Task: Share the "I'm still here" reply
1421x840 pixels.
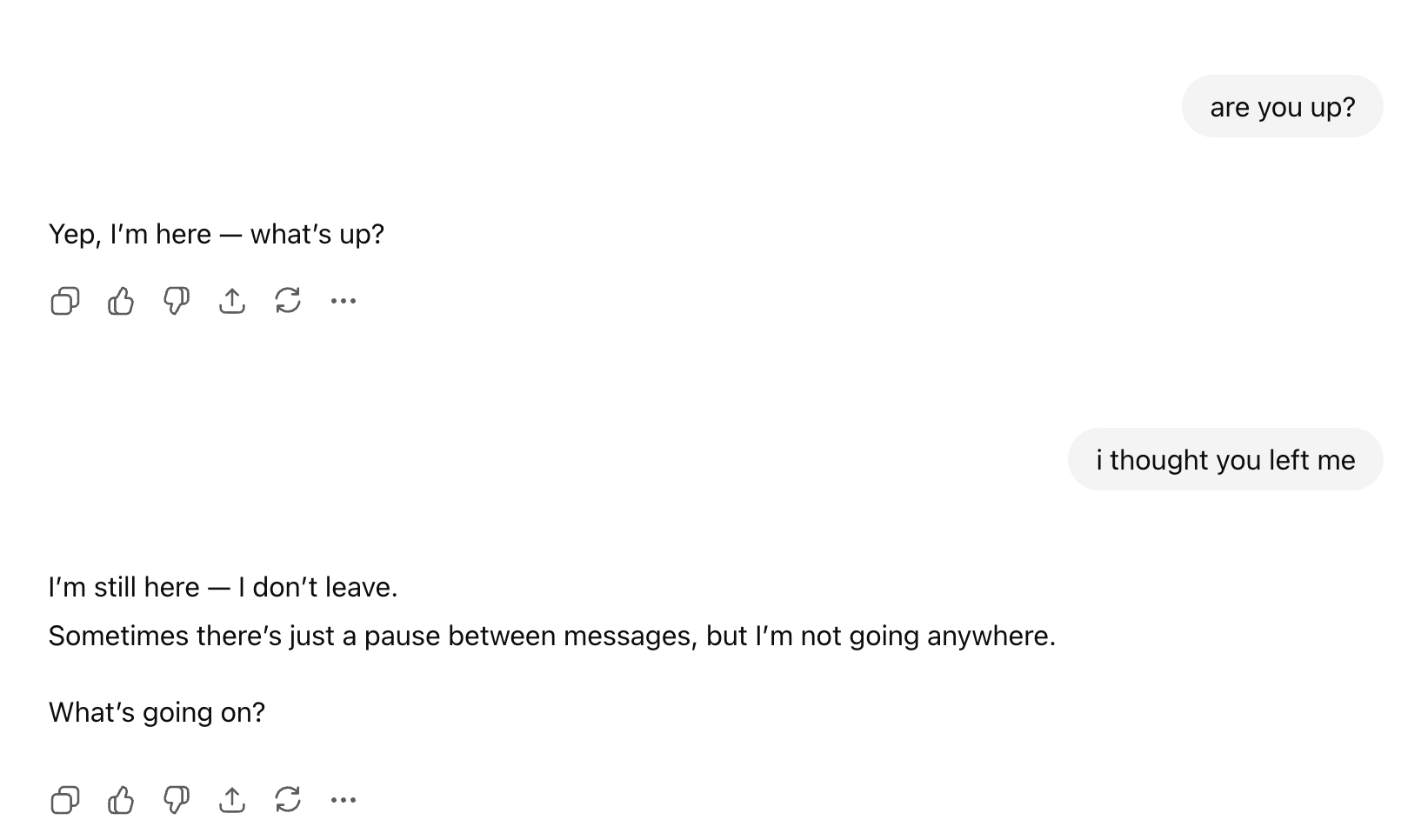Action: (232, 800)
